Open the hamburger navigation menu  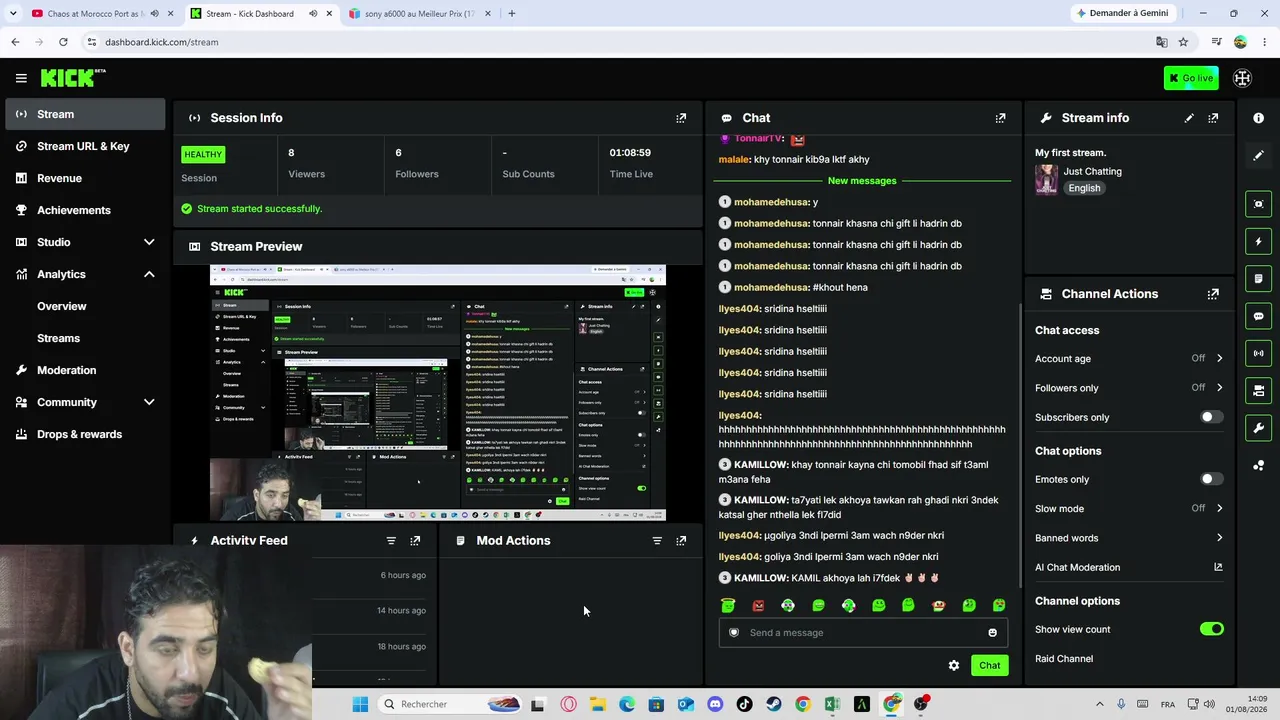pos(21,78)
